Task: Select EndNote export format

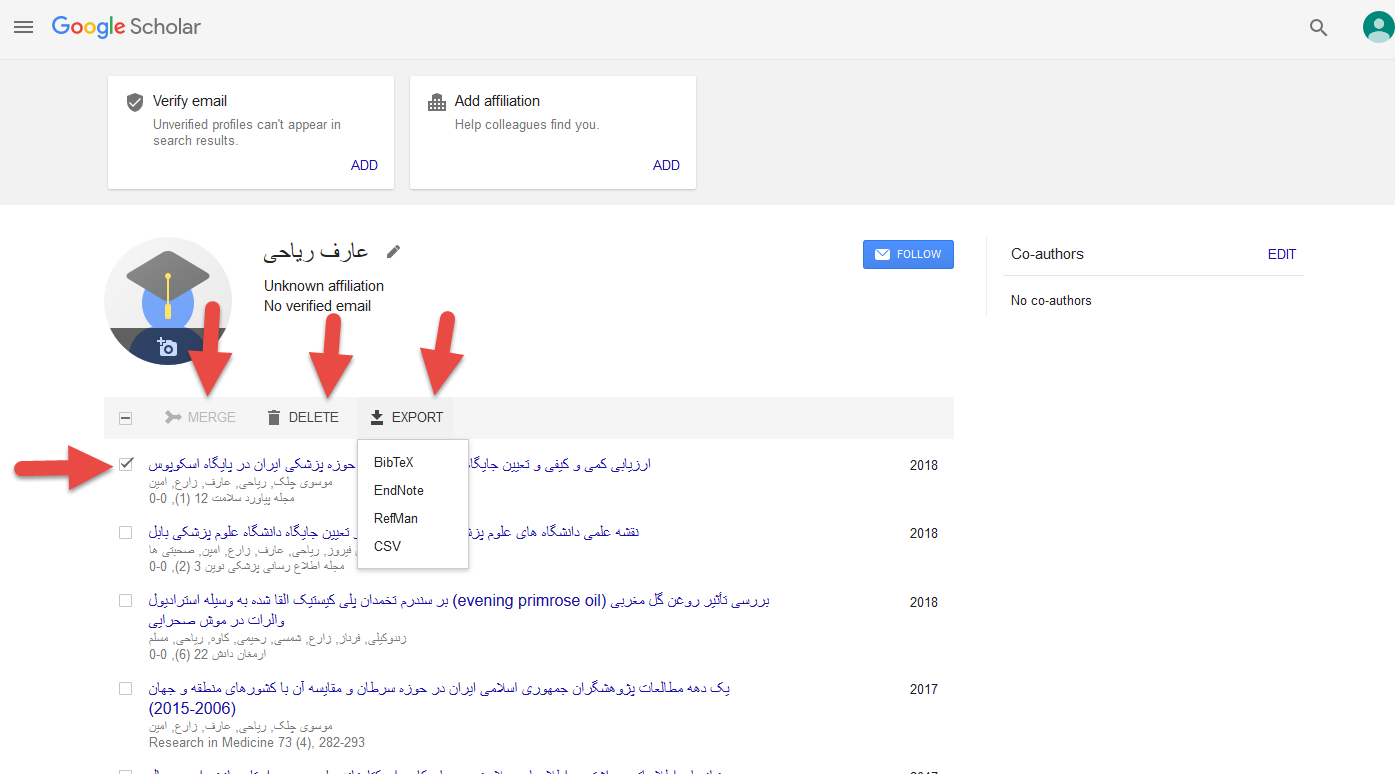Action: (x=398, y=490)
